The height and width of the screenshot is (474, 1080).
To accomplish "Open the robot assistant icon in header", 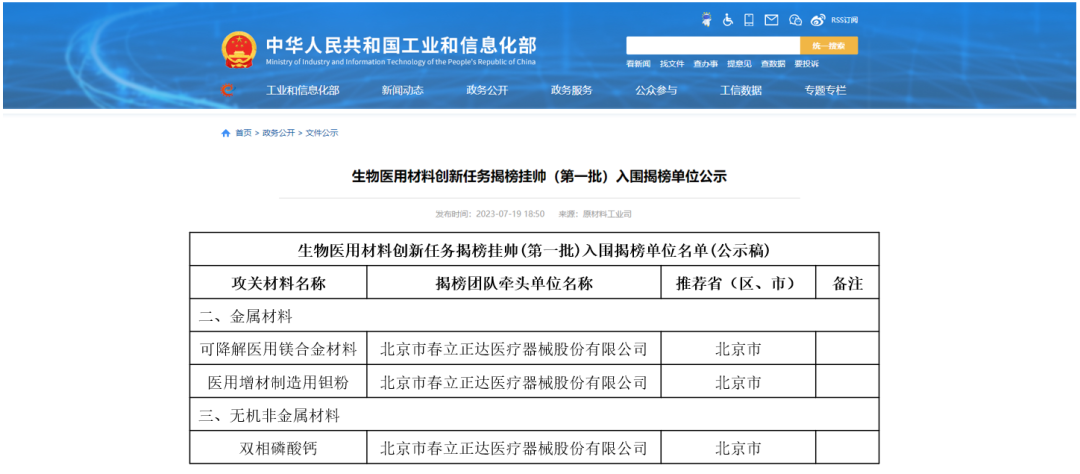I will pyautogui.click(x=706, y=20).
